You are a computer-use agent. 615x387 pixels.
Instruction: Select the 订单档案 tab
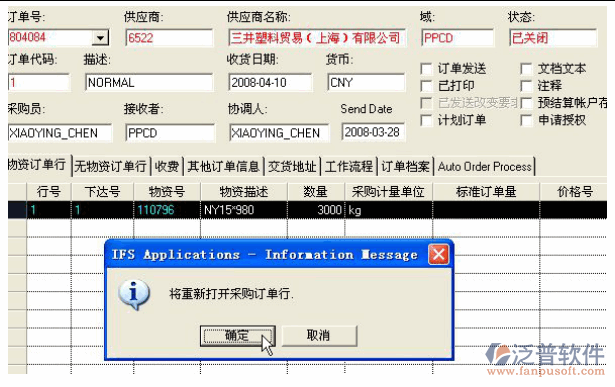pos(405,166)
